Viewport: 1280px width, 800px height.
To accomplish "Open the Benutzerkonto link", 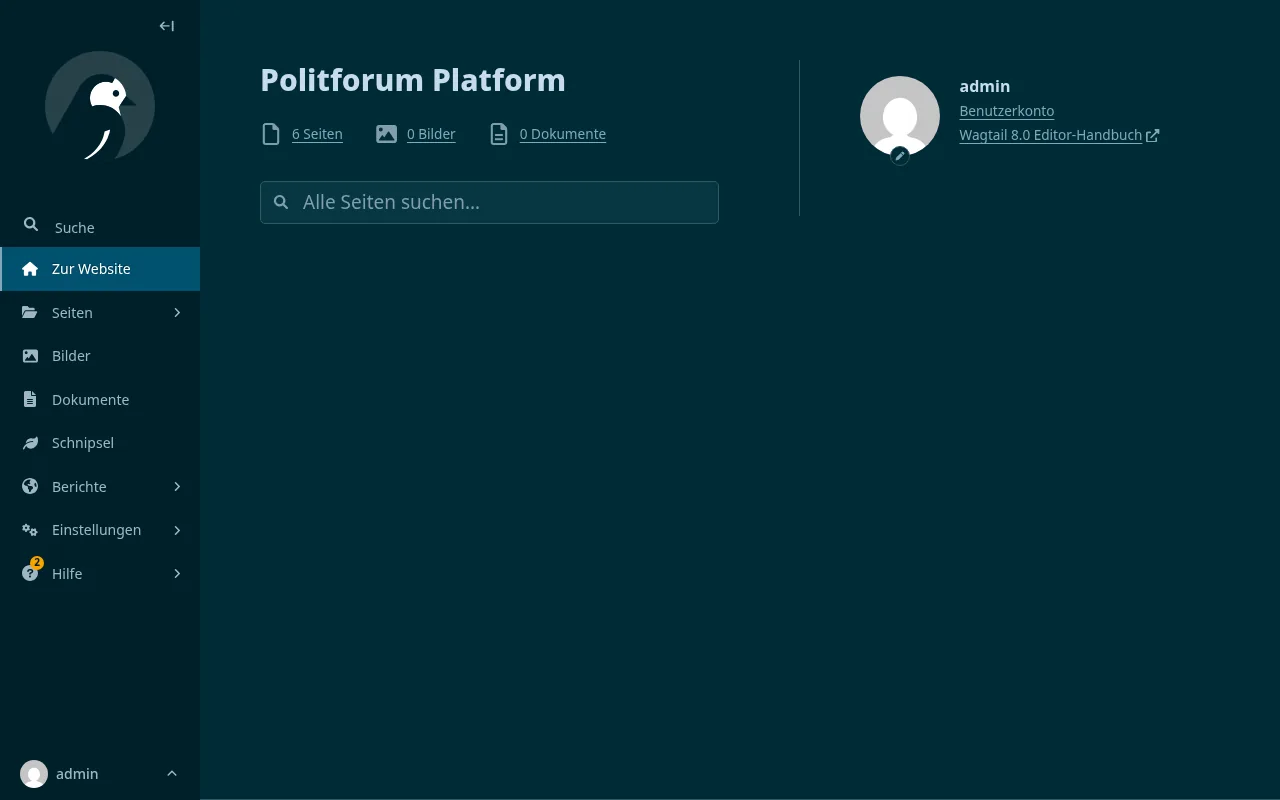I will point(1006,111).
